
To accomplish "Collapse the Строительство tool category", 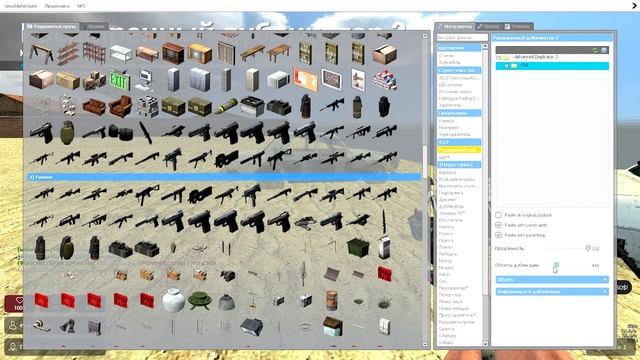I will [459, 70].
